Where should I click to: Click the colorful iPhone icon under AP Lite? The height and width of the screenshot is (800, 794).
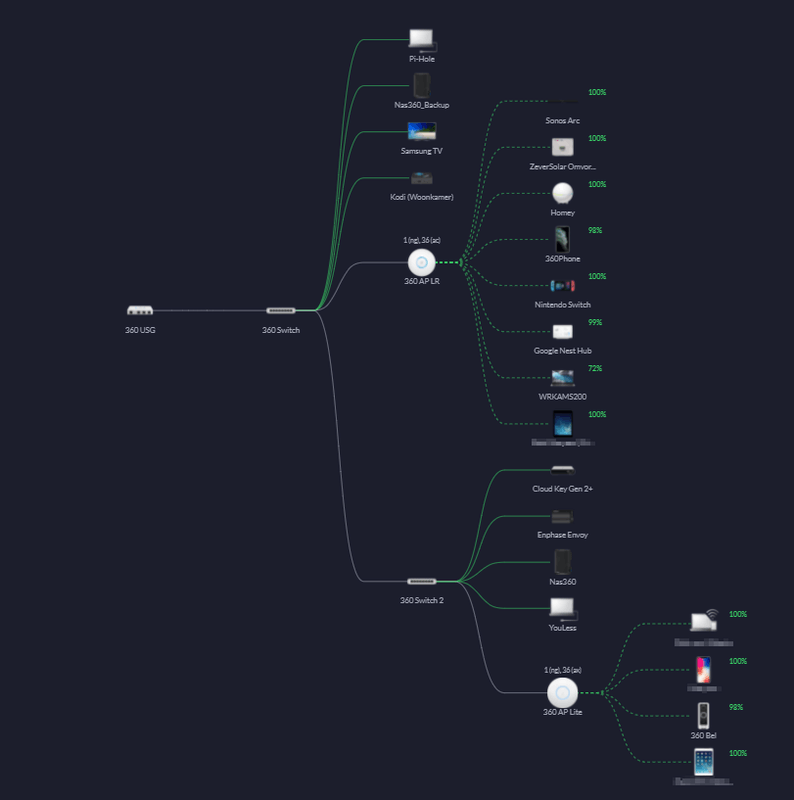(x=703, y=669)
